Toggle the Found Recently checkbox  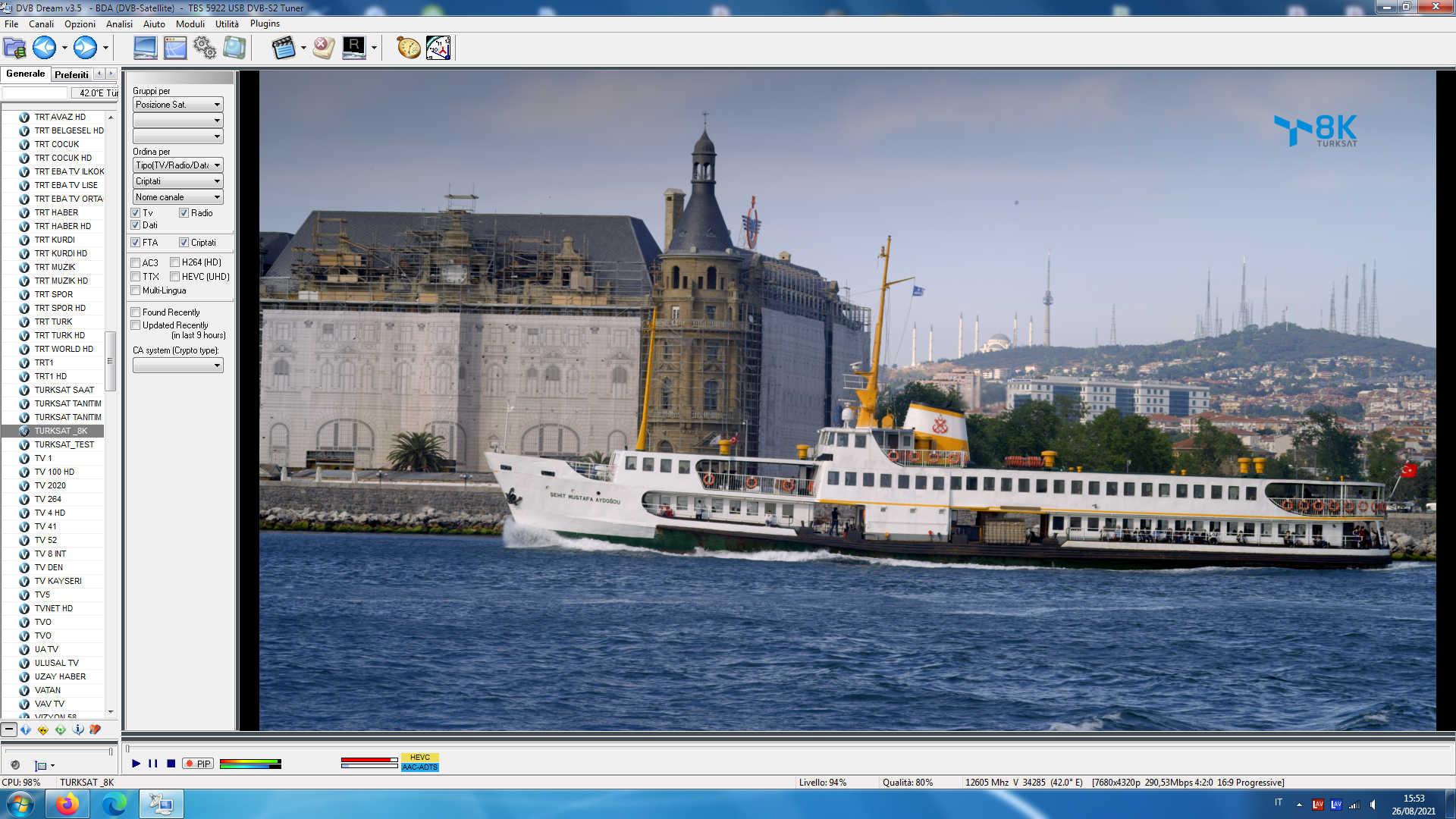[136, 312]
